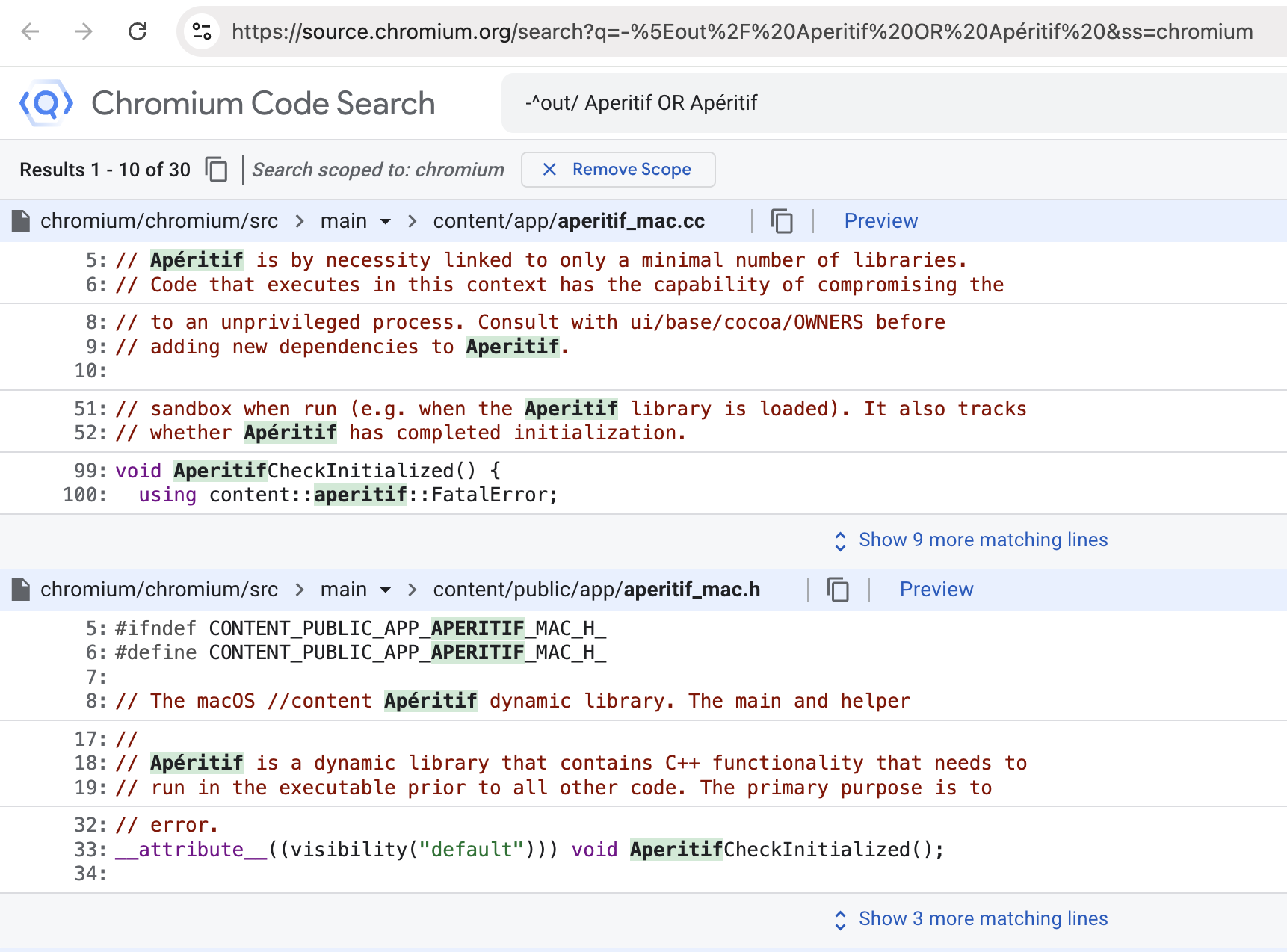Open main branch dropdown for aperitif_mac.cc
The image size is (1287, 952).
tap(386, 221)
